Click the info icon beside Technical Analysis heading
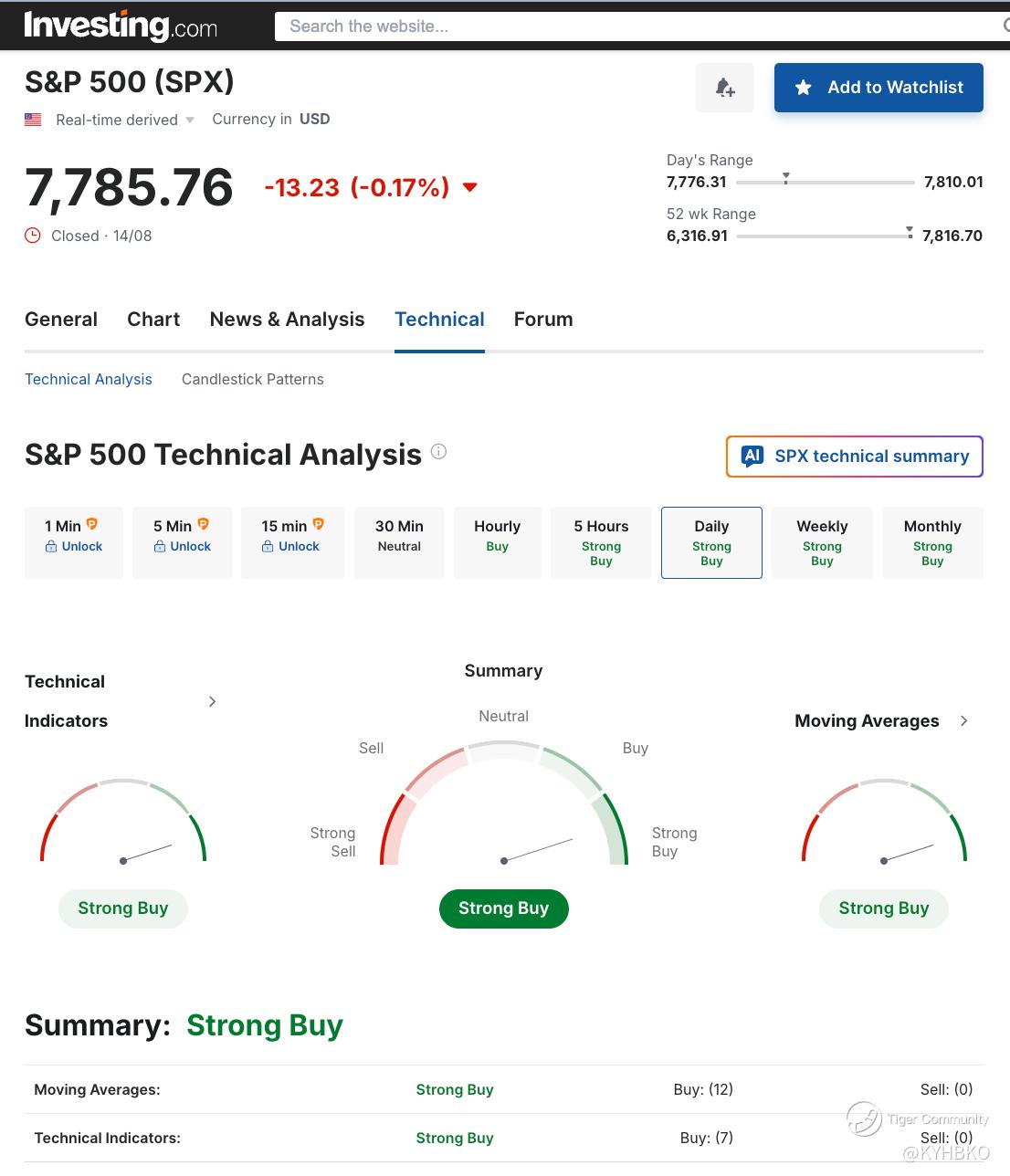The image size is (1010, 1176). (x=438, y=451)
